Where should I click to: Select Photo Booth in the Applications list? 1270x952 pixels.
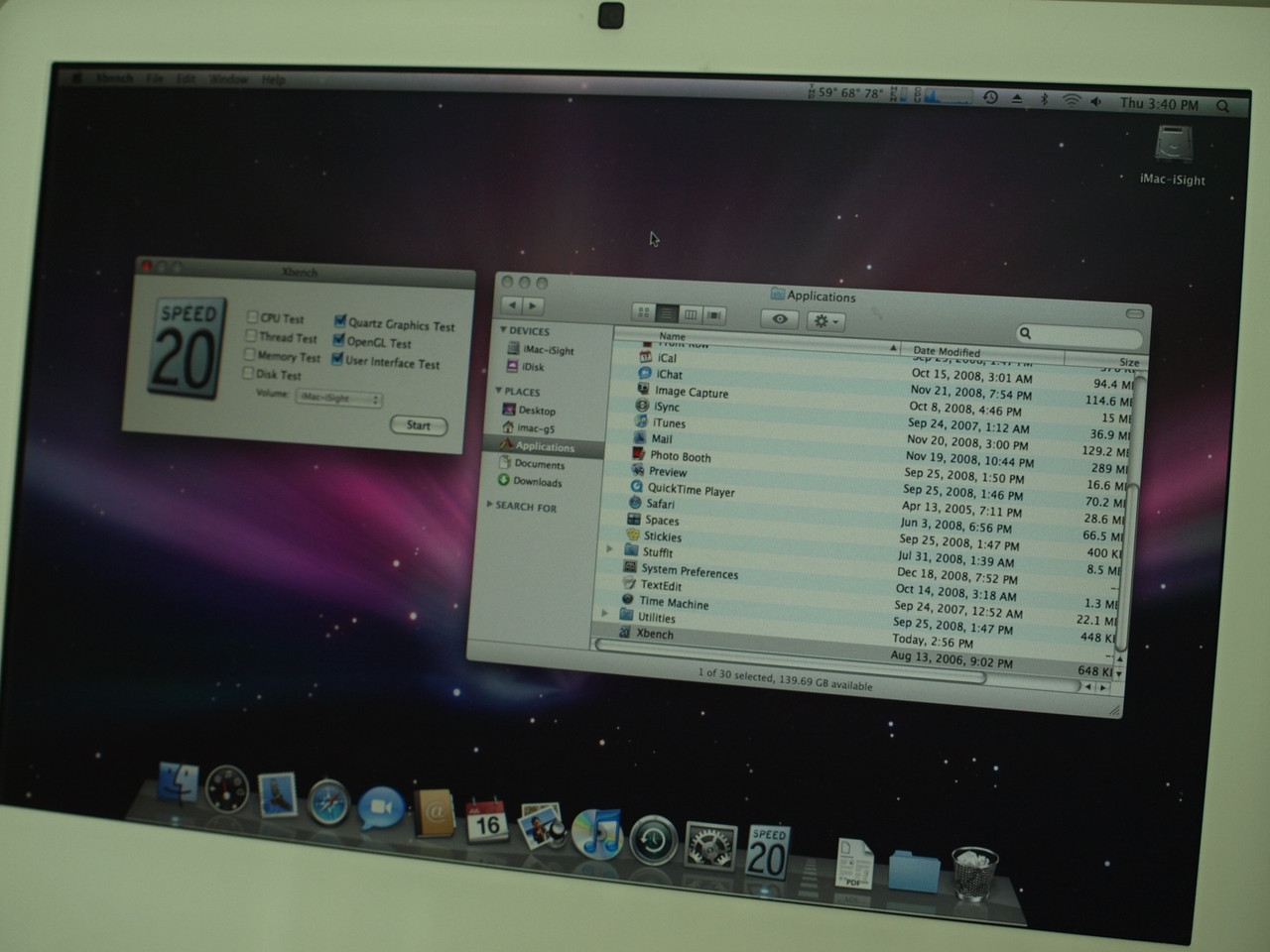[672, 456]
